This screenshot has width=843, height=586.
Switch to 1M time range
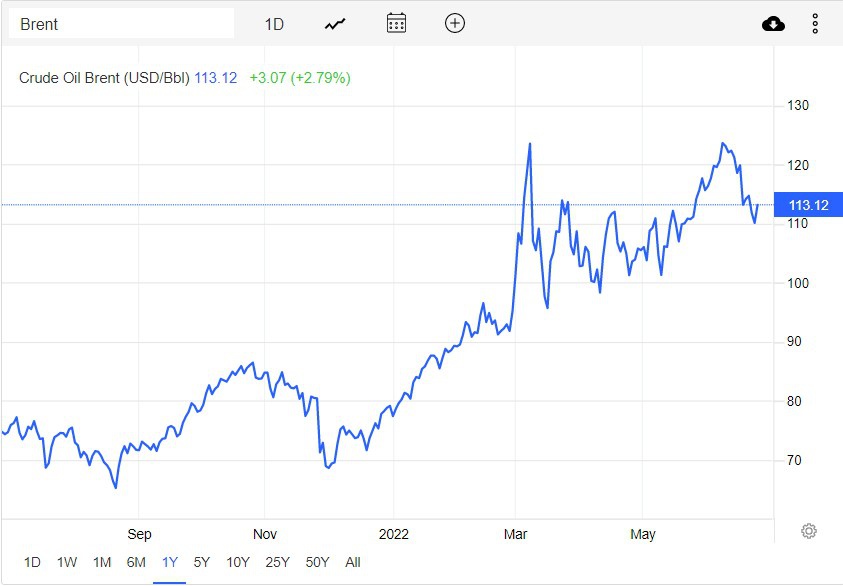(101, 562)
